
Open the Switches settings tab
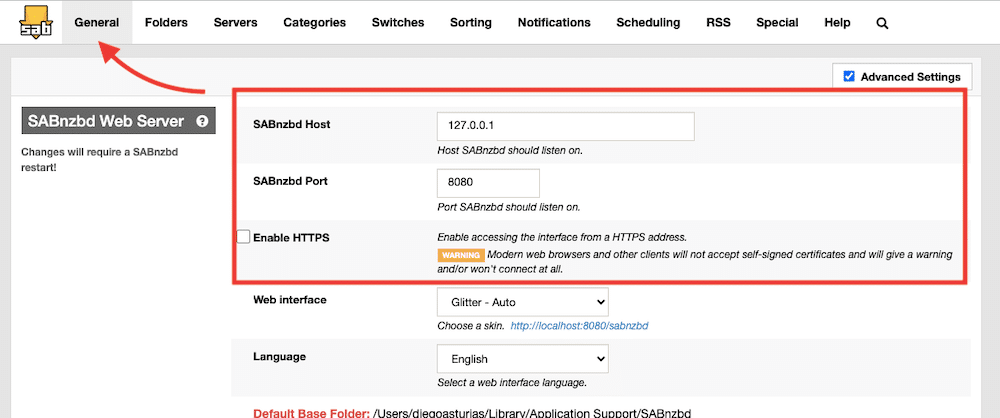click(x=397, y=22)
